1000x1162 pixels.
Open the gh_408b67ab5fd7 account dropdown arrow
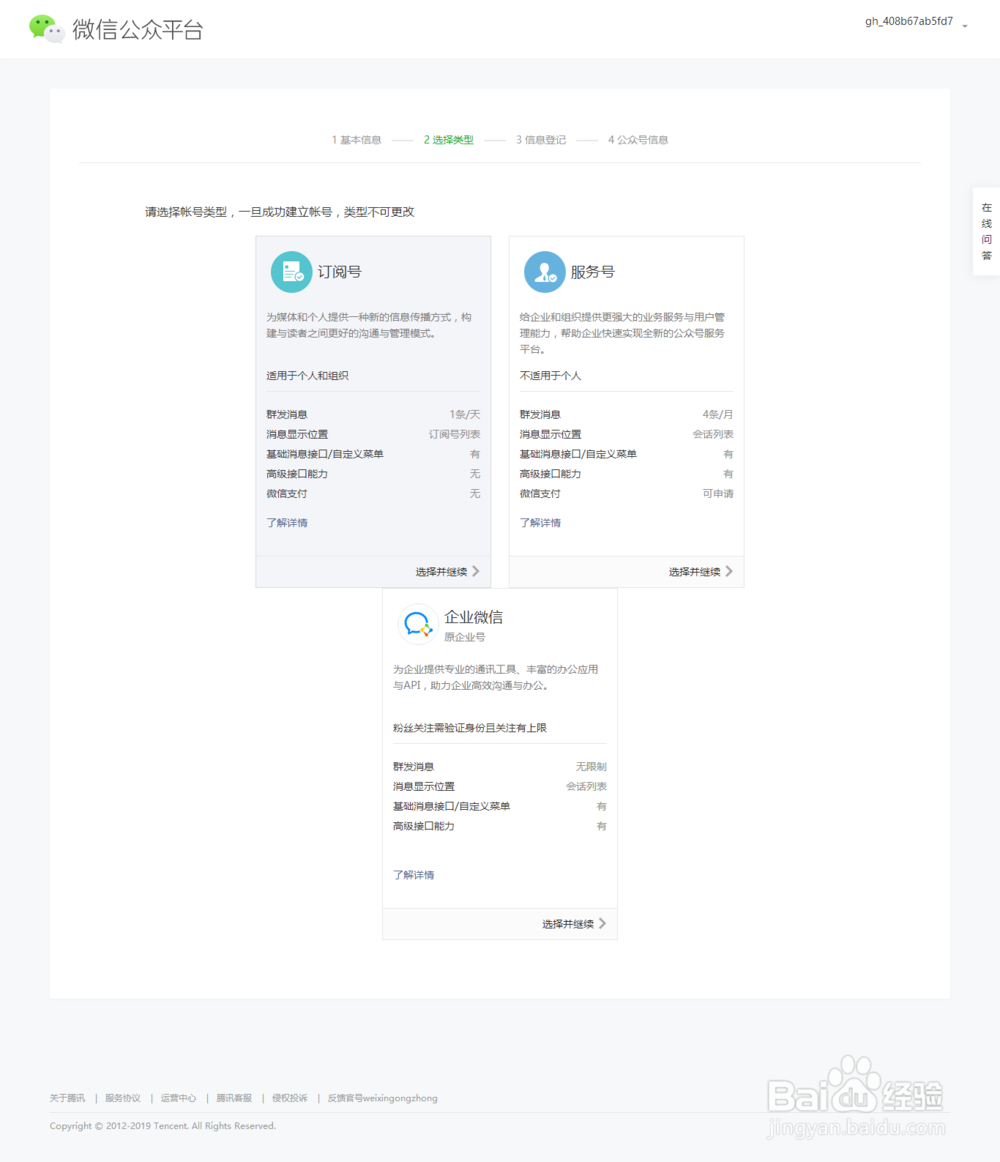coord(964,26)
